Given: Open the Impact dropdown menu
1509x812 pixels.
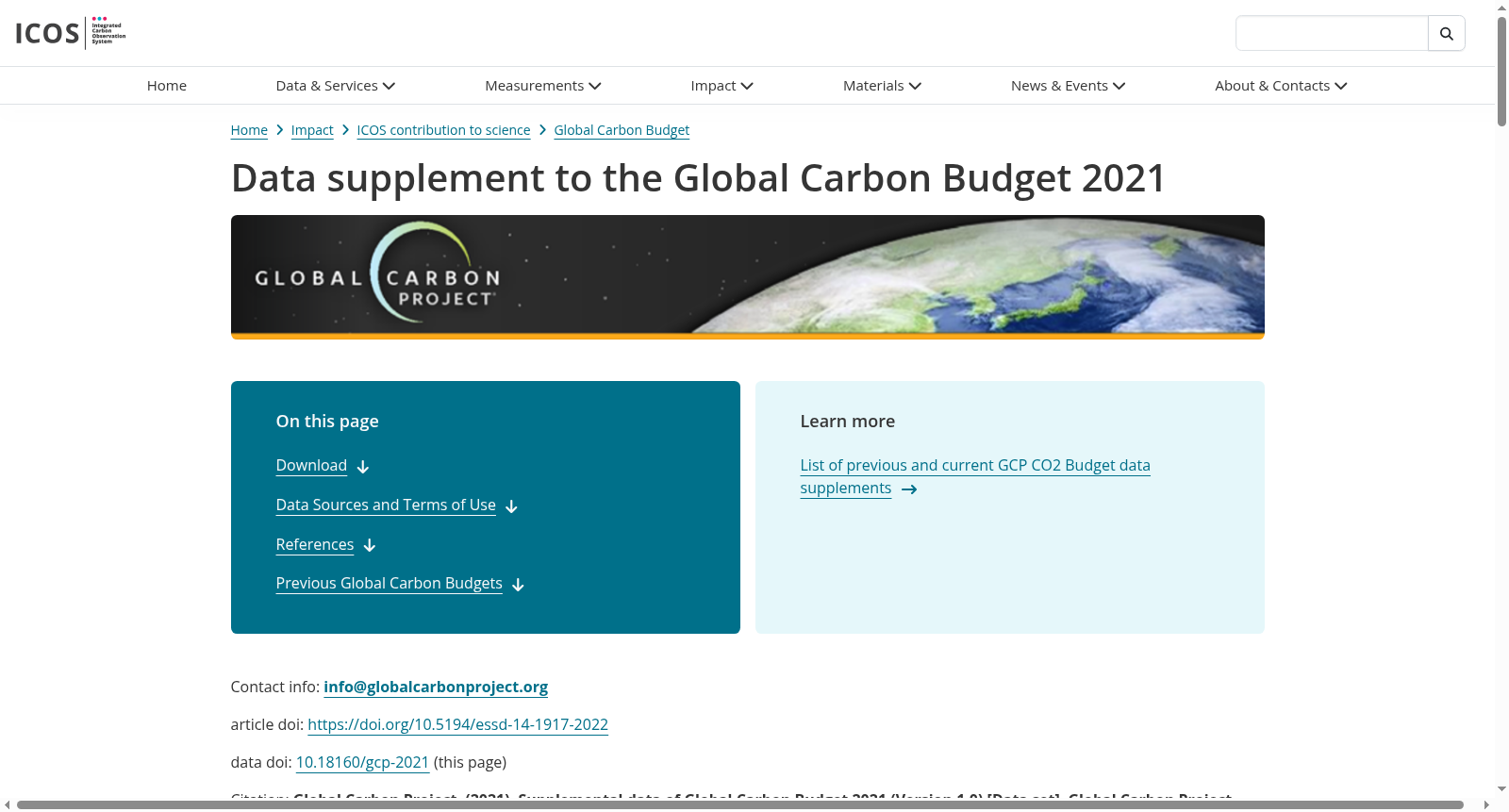Looking at the screenshot, I should (x=722, y=86).
